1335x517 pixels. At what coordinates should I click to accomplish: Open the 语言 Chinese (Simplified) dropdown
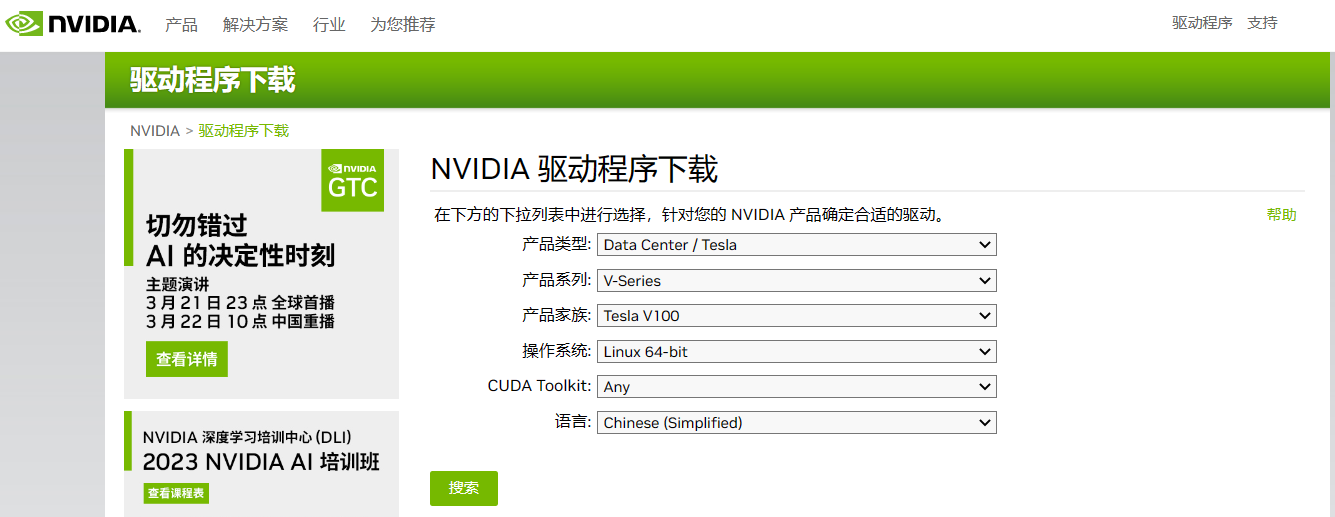796,422
